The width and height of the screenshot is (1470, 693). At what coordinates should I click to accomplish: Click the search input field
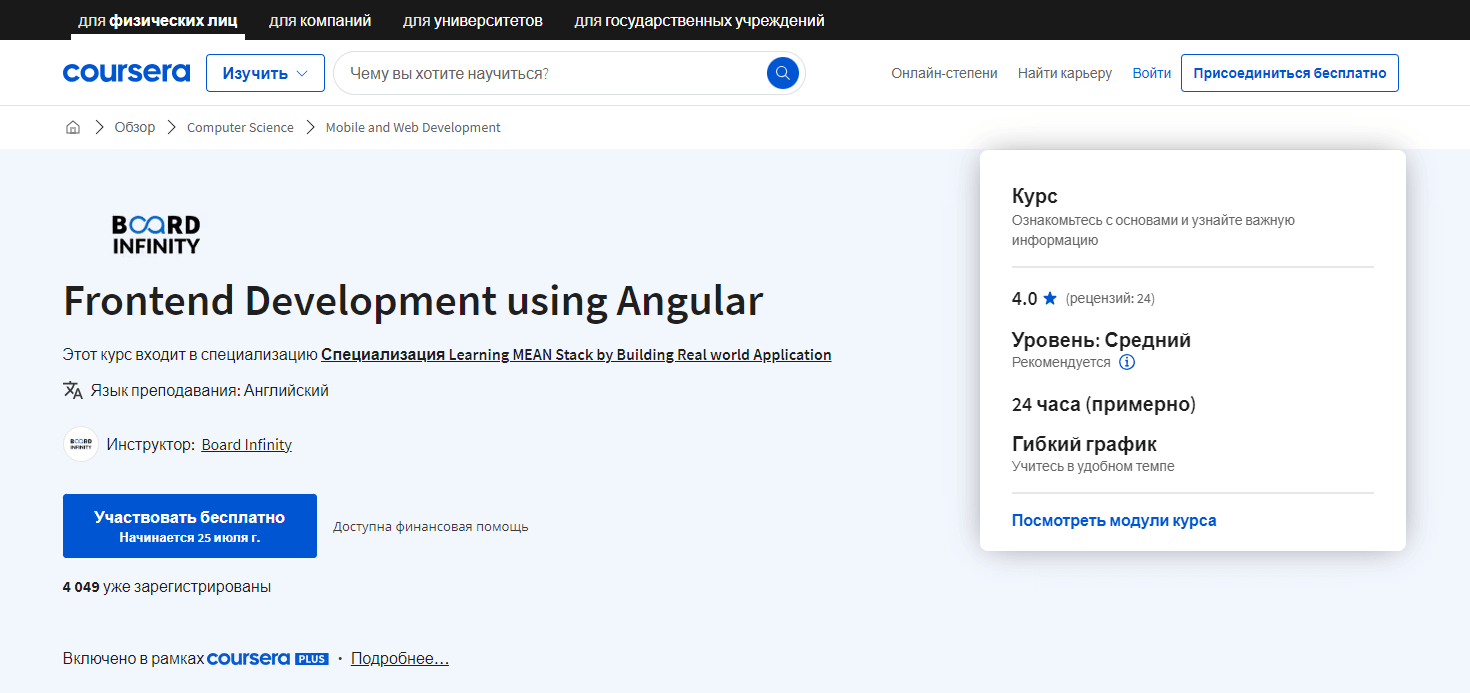pyautogui.click(x=550, y=73)
